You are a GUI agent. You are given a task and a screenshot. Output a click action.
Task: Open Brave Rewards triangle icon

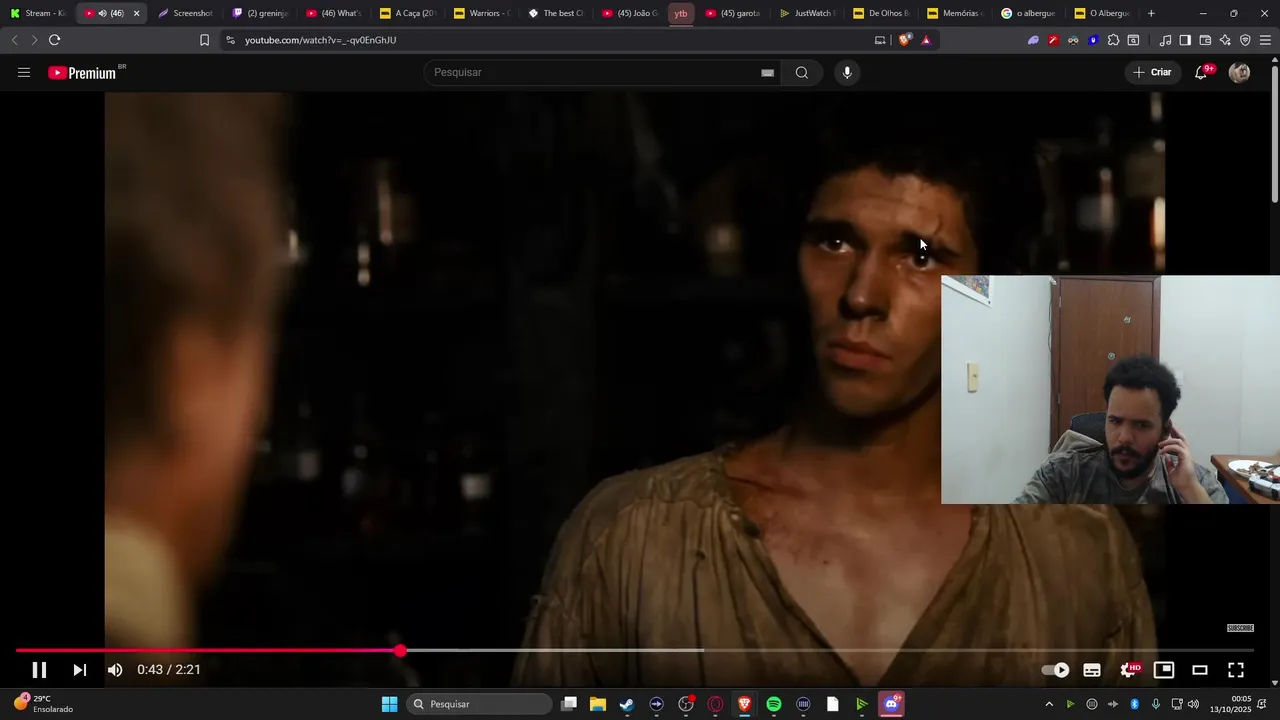[926, 40]
